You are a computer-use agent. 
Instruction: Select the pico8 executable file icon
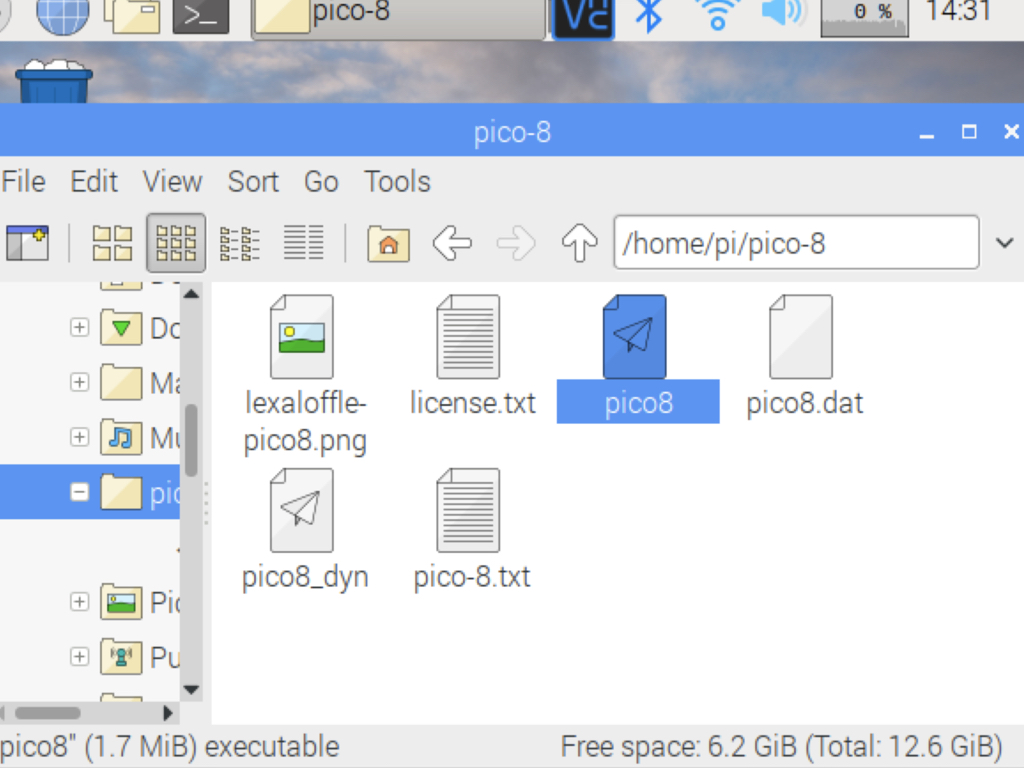click(x=635, y=336)
